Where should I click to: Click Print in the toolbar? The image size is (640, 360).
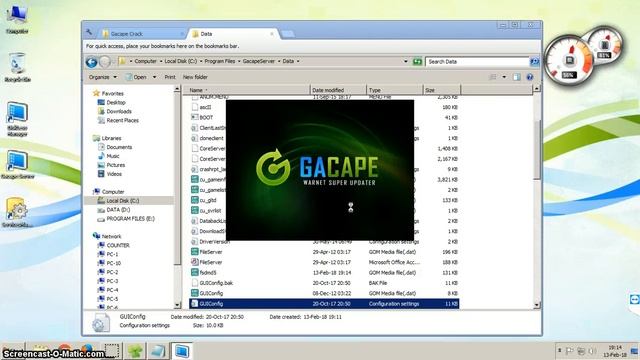[170, 77]
